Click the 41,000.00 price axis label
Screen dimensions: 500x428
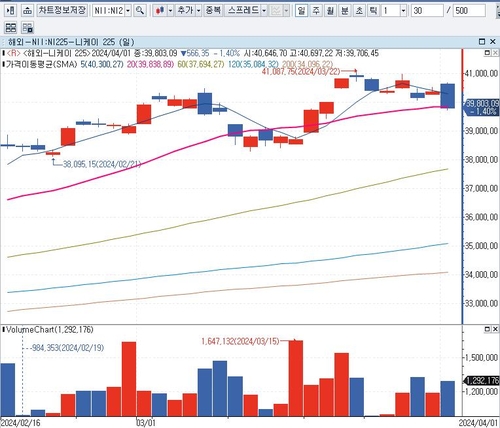[x=482, y=73]
